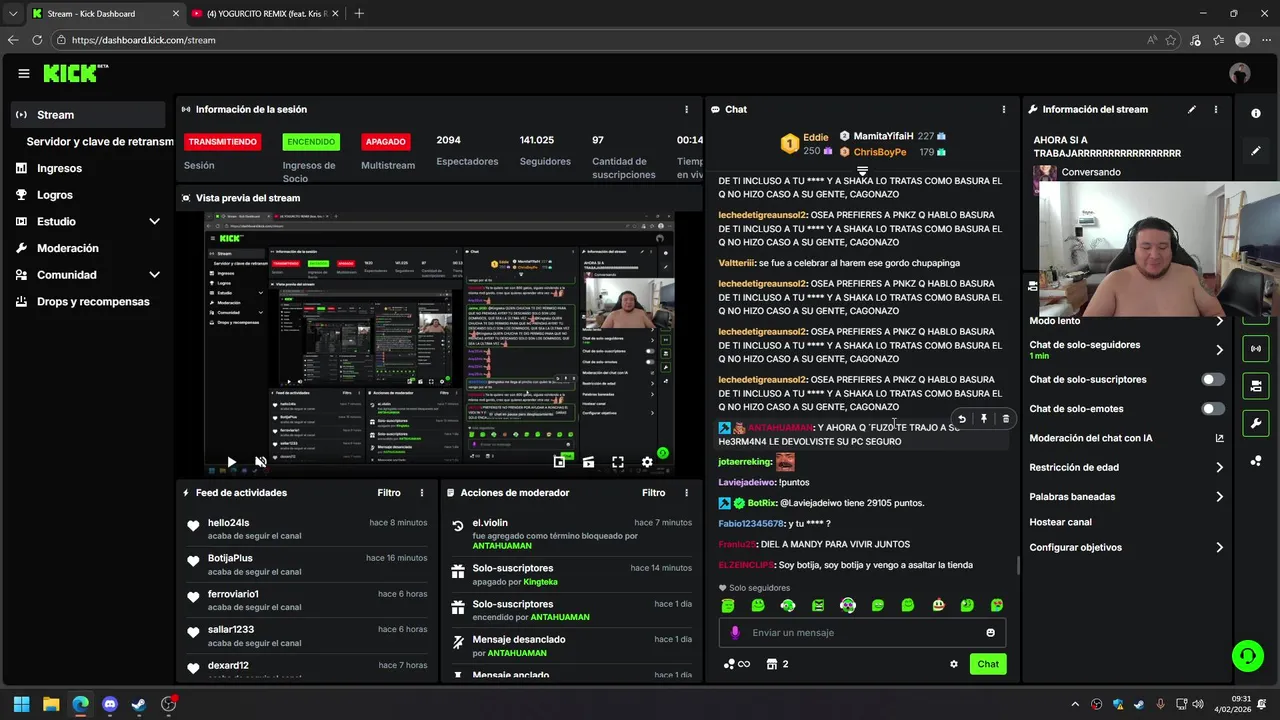The height and width of the screenshot is (720, 1280).
Task: Expand the Comunidad sidebar section
Action: coord(154,275)
